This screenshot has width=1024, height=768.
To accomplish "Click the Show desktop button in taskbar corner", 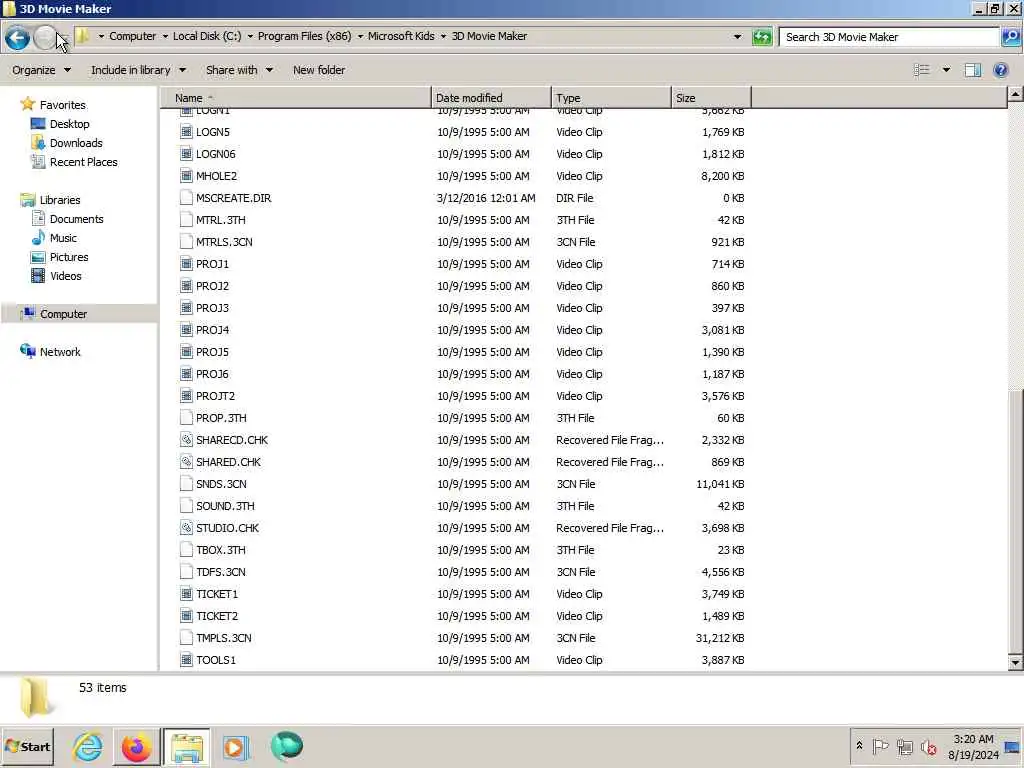I will 1014,747.
